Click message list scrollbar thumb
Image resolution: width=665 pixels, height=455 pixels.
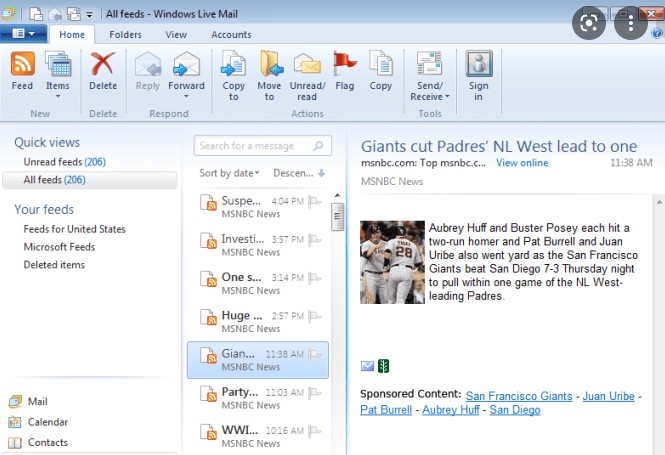[x=338, y=217]
